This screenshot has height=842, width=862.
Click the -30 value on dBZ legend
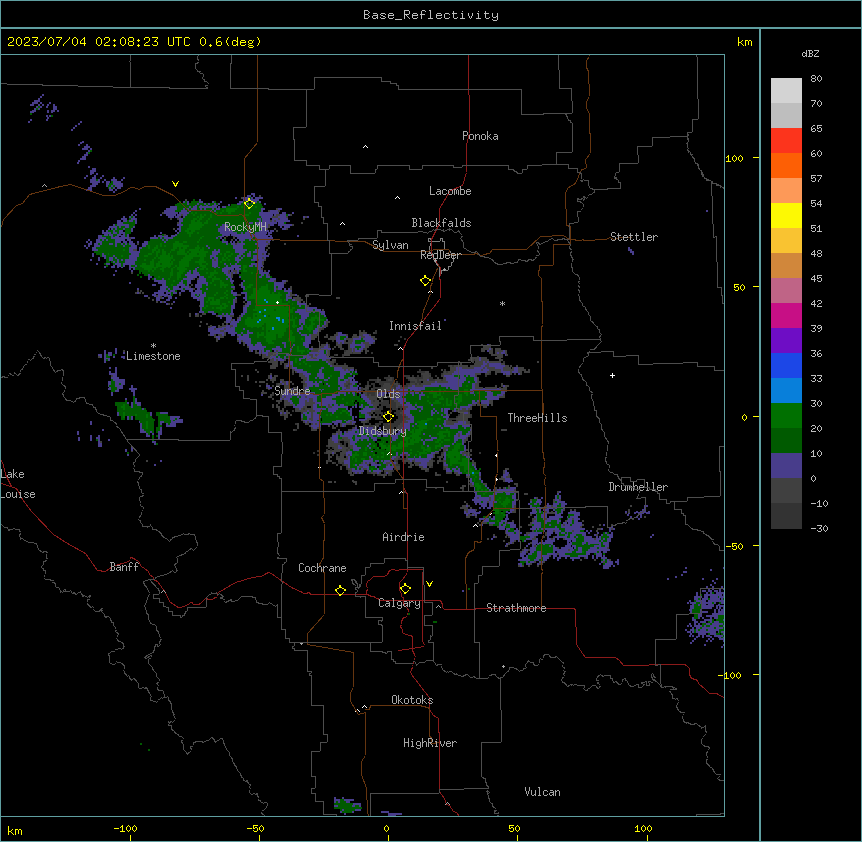click(x=819, y=528)
